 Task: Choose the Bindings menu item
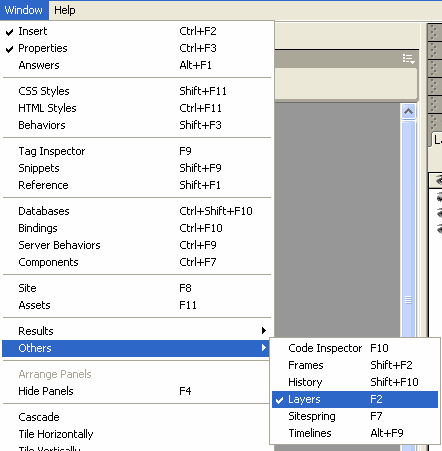[x=137, y=228]
